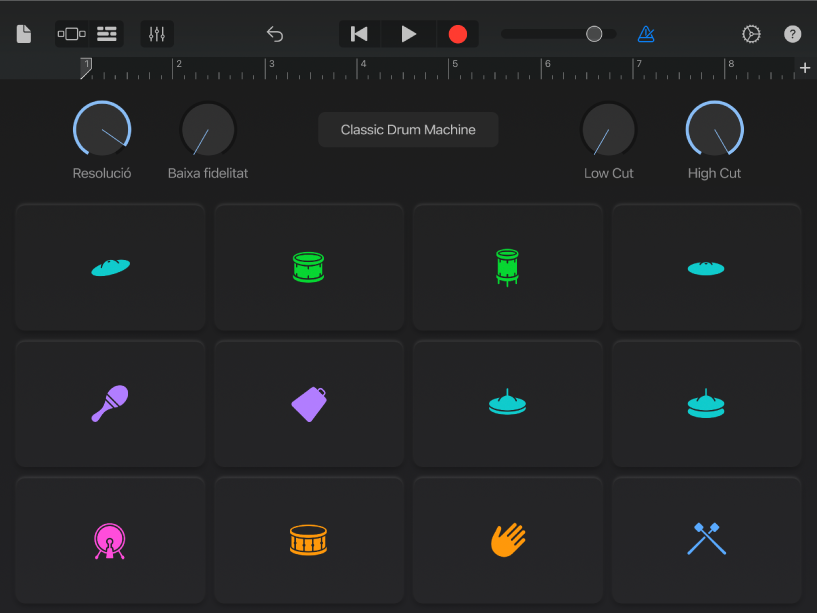
Task: Hit the green snare drum pad
Action: pyautogui.click(x=309, y=267)
